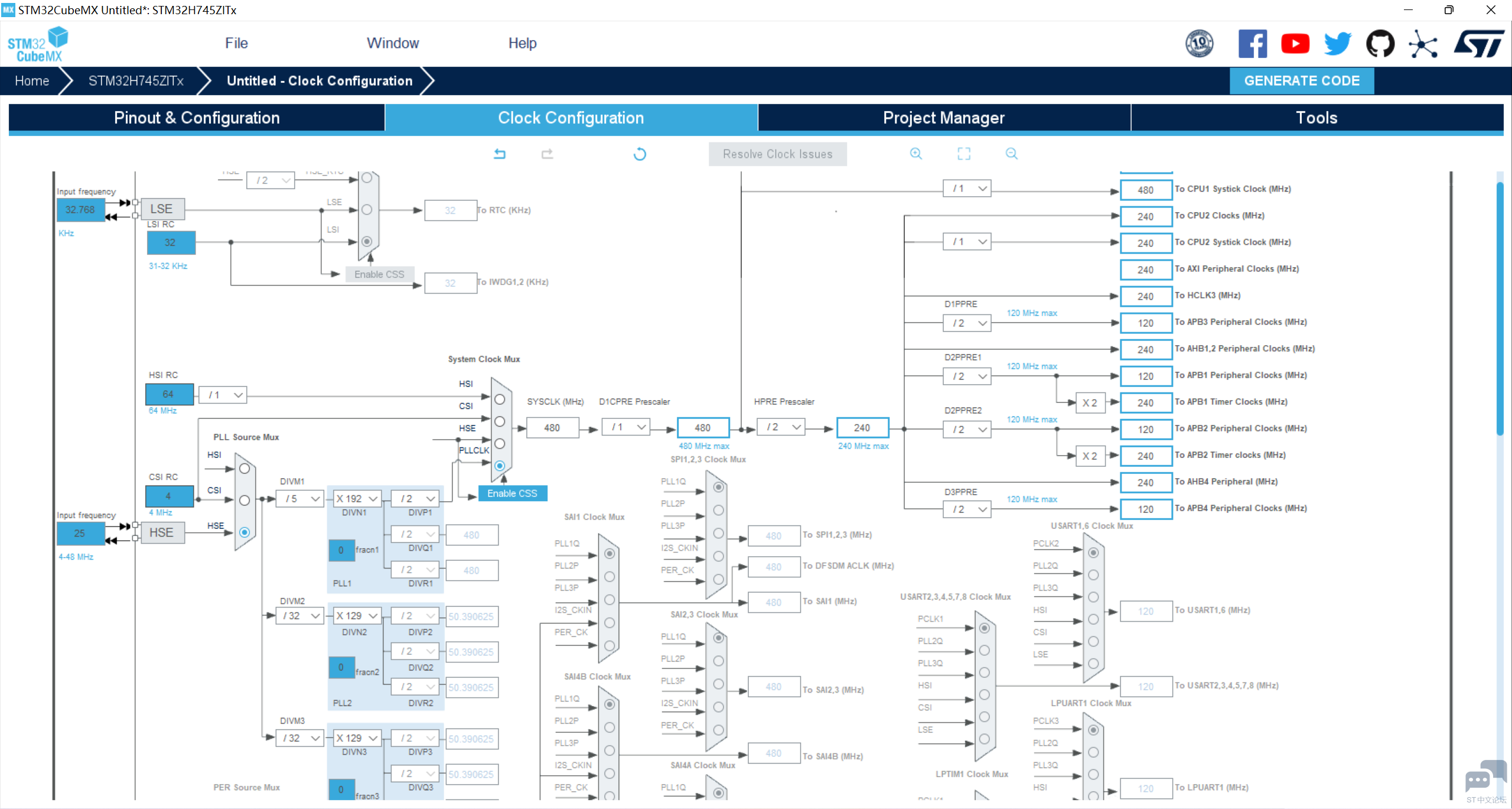Zoom in on the clock diagram

tap(916, 154)
